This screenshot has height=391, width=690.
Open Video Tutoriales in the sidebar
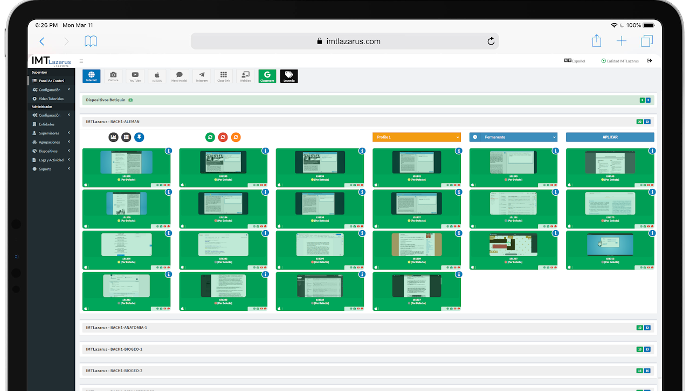pos(51,99)
